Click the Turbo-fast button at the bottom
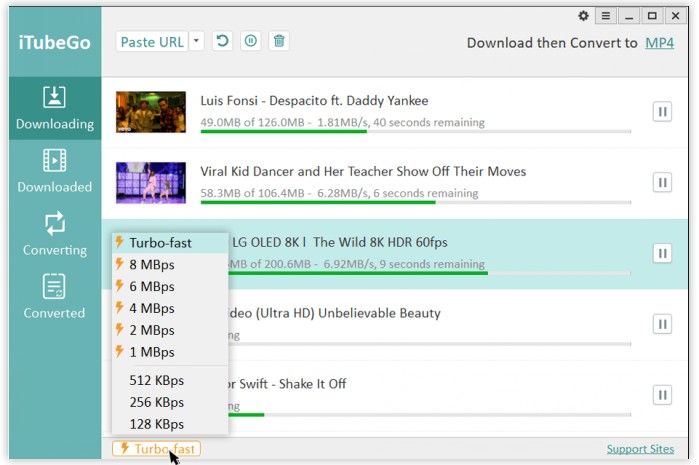 pos(156,449)
